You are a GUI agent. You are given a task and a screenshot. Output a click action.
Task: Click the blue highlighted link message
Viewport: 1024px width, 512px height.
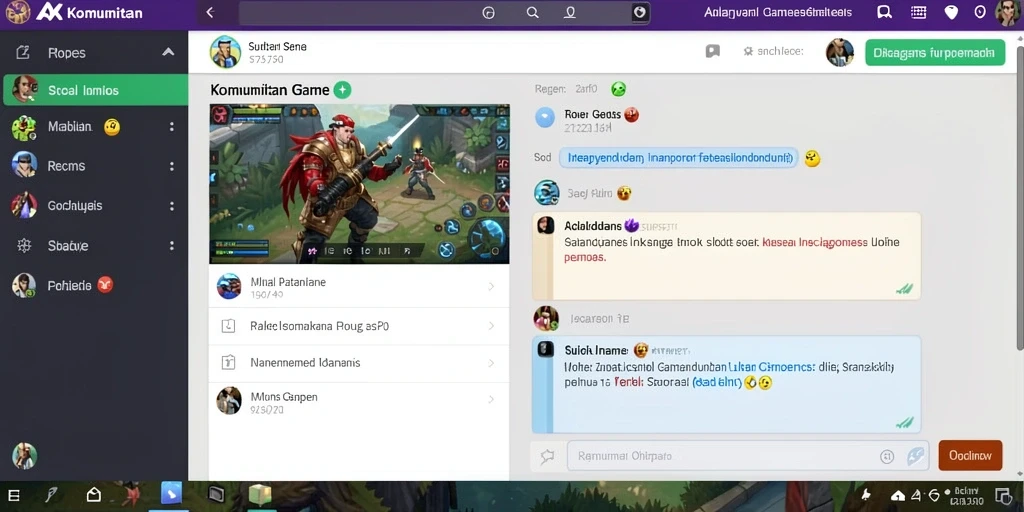click(x=679, y=157)
